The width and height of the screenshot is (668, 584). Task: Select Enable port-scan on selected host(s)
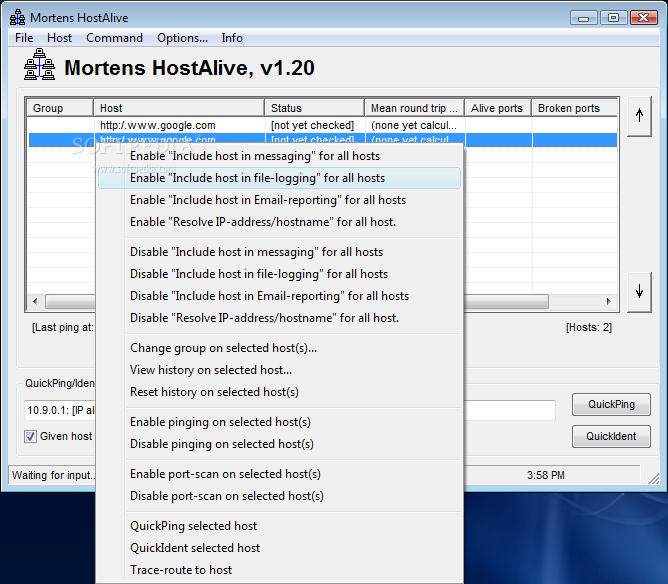pyautogui.click(x=279, y=474)
